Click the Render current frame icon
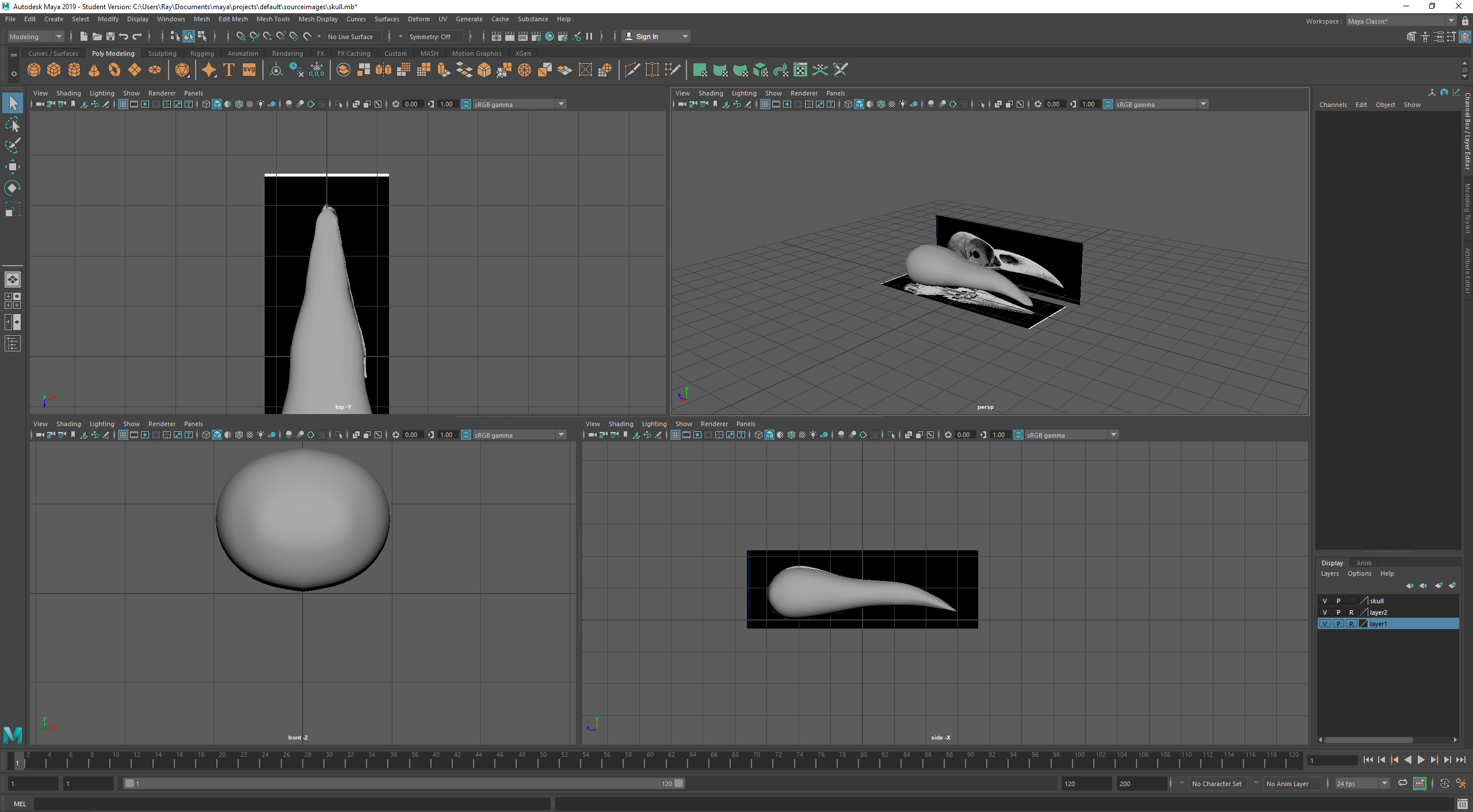The height and width of the screenshot is (812, 1473). [x=510, y=37]
